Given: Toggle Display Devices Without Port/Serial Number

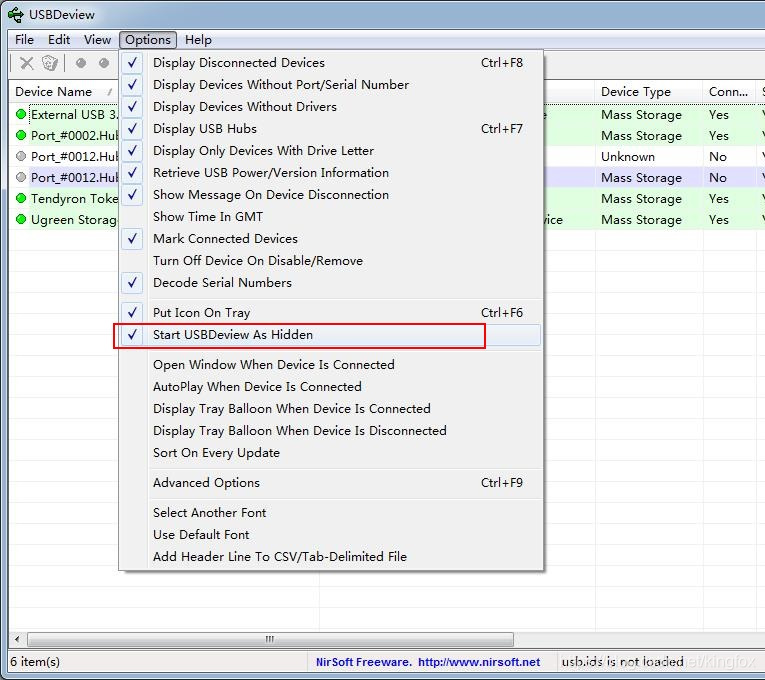Looking at the screenshot, I should [331, 85].
